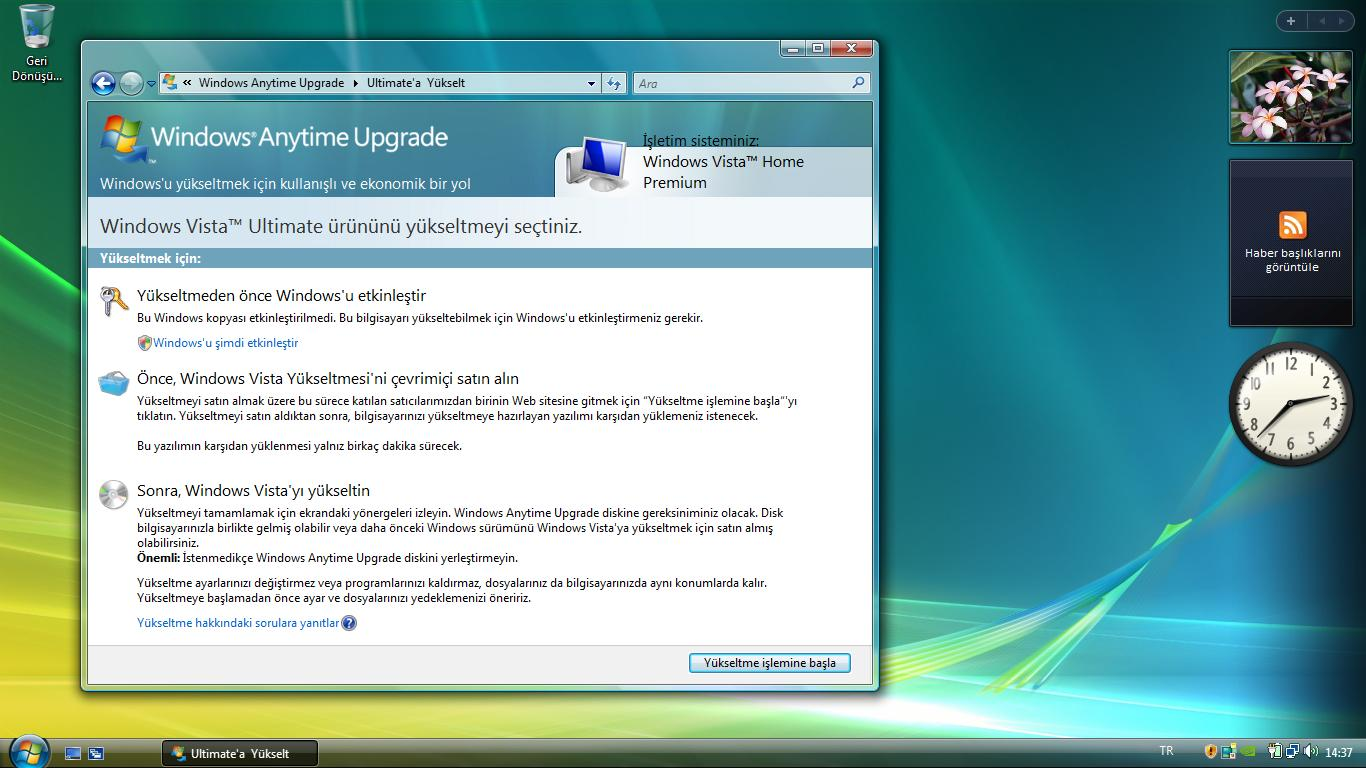Click the shield icon beside activation link
Viewport: 1366px width, 768px height.
click(144, 343)
